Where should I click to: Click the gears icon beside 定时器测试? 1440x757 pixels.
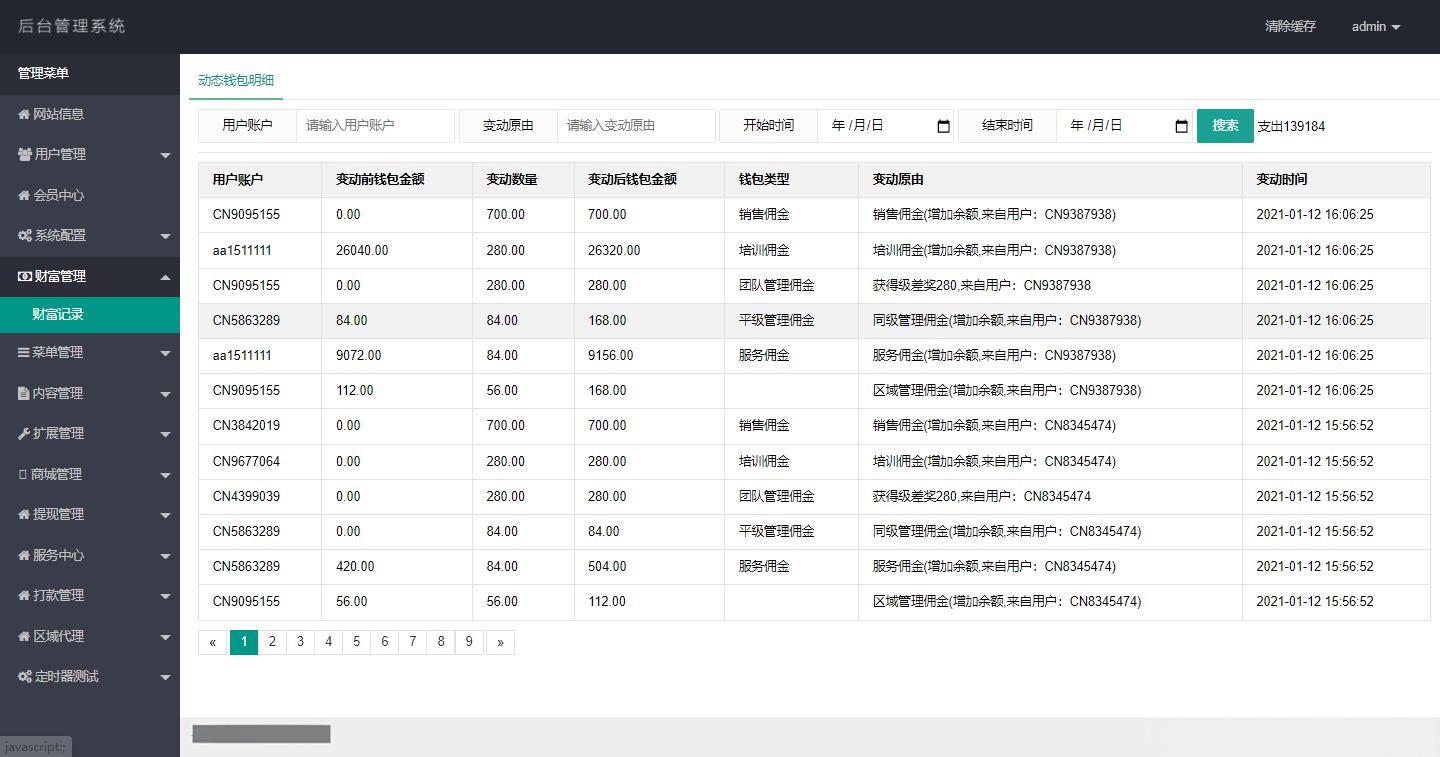click(25, 676)
